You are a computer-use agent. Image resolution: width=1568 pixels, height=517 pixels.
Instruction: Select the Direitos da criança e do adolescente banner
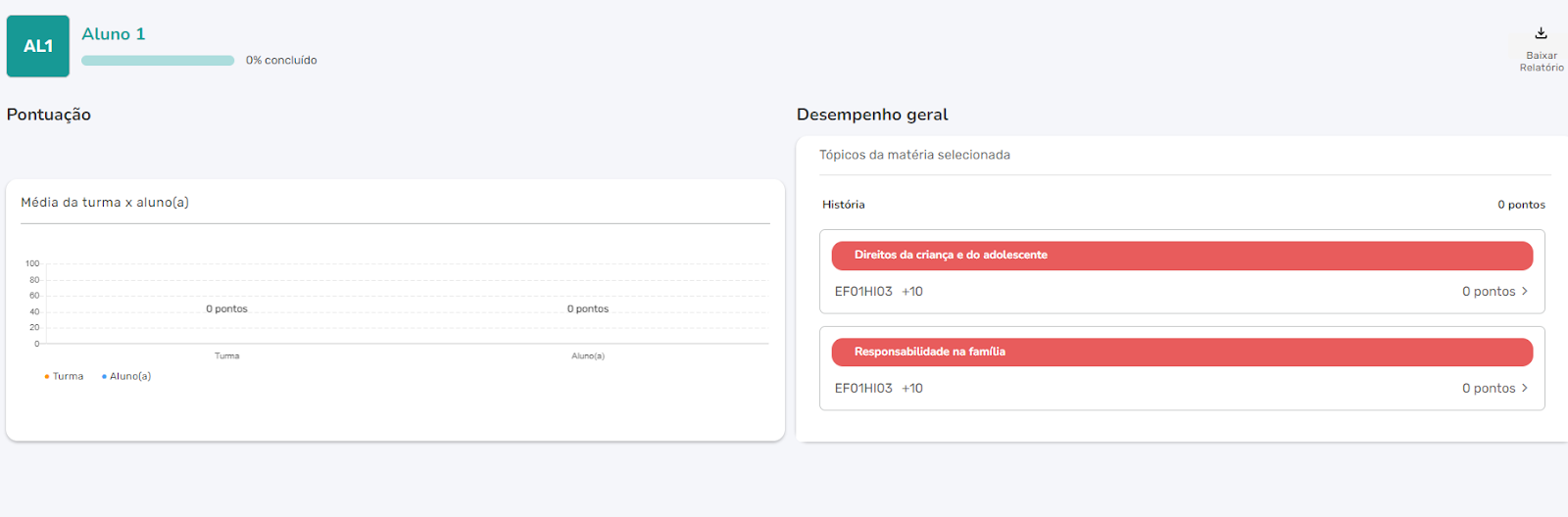[x=1181, y=256]
